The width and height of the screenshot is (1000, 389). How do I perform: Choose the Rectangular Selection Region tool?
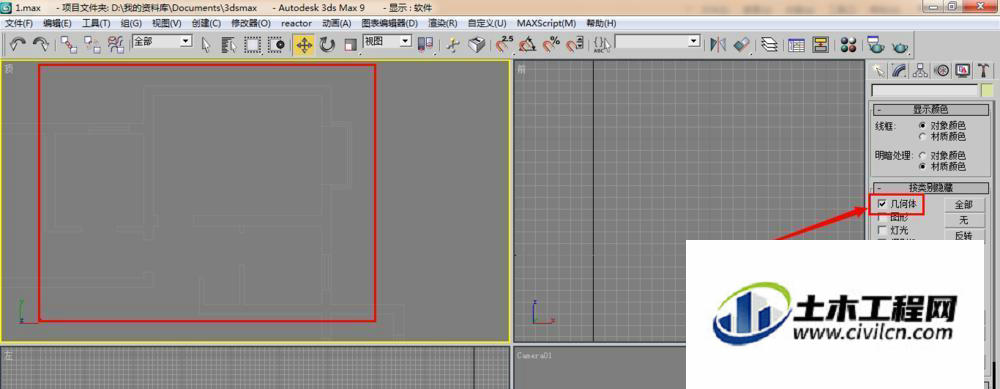coord(253,45)
